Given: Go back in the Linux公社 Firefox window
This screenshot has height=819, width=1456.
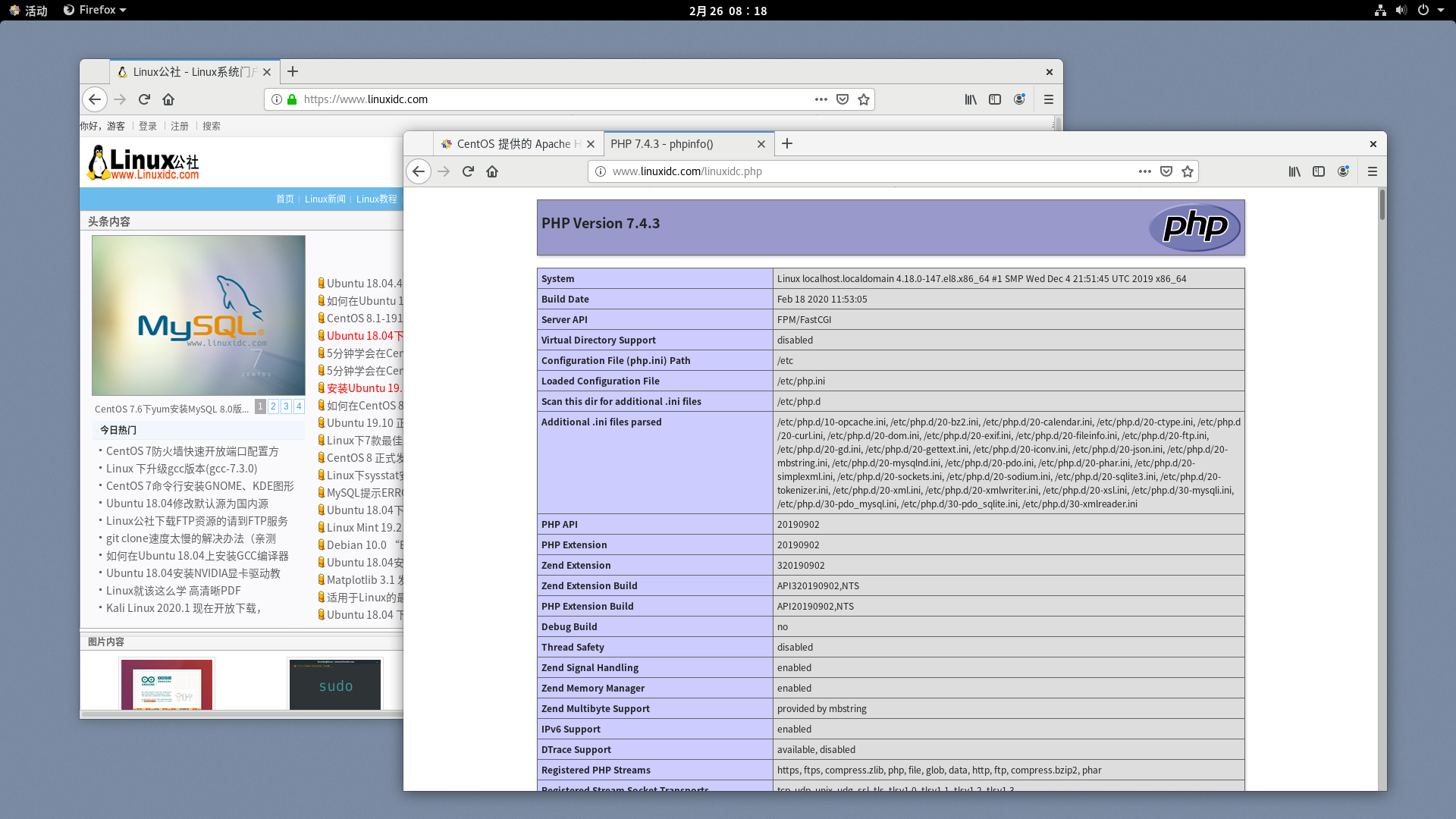Looking at the screenshot, I should click(x=94, y=99).
